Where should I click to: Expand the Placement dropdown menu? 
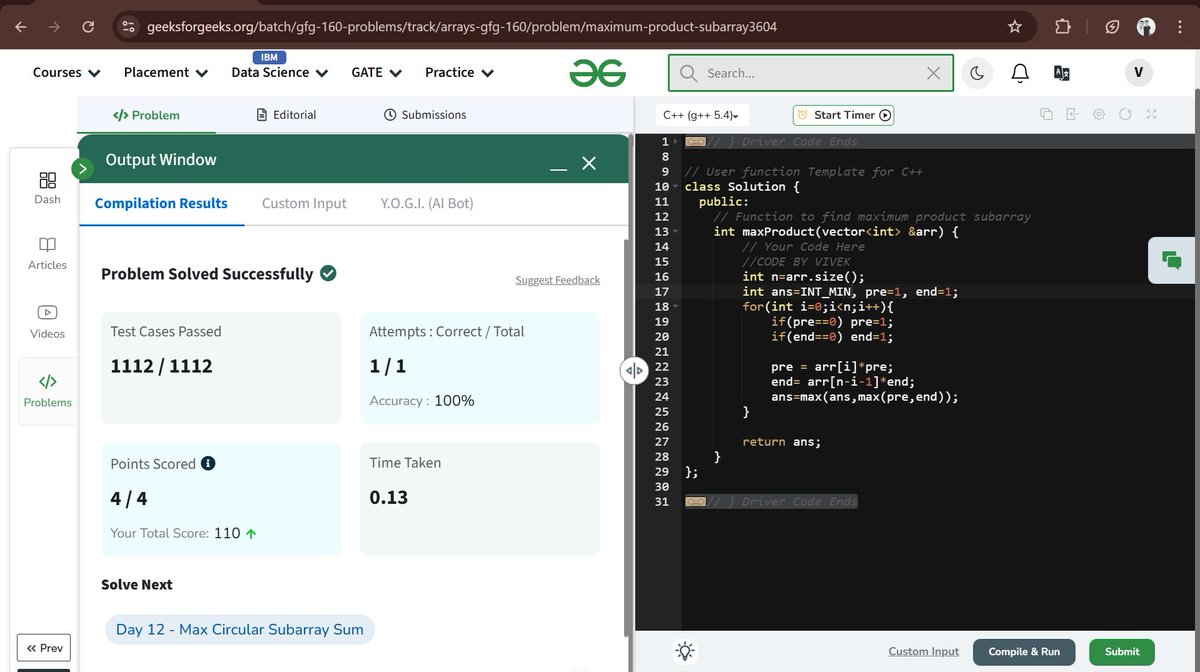(166, 73)
